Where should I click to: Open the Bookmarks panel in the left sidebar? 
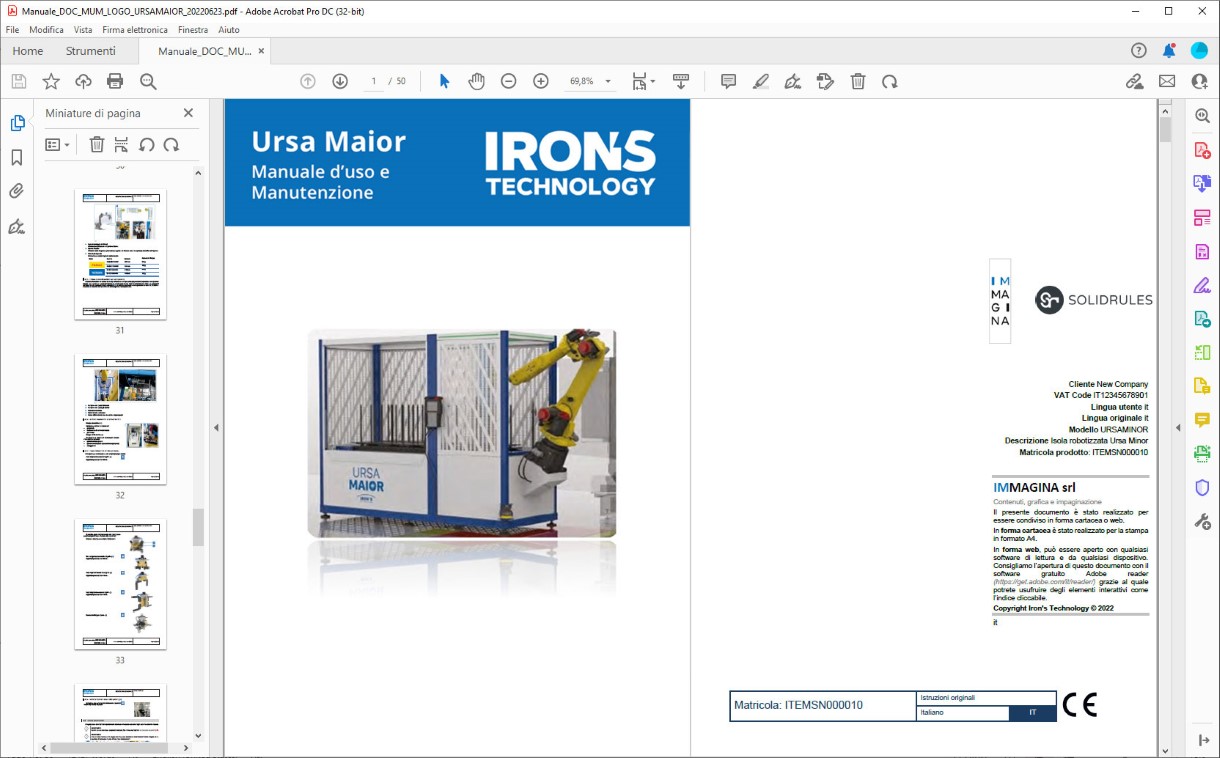tap(18, 155)
